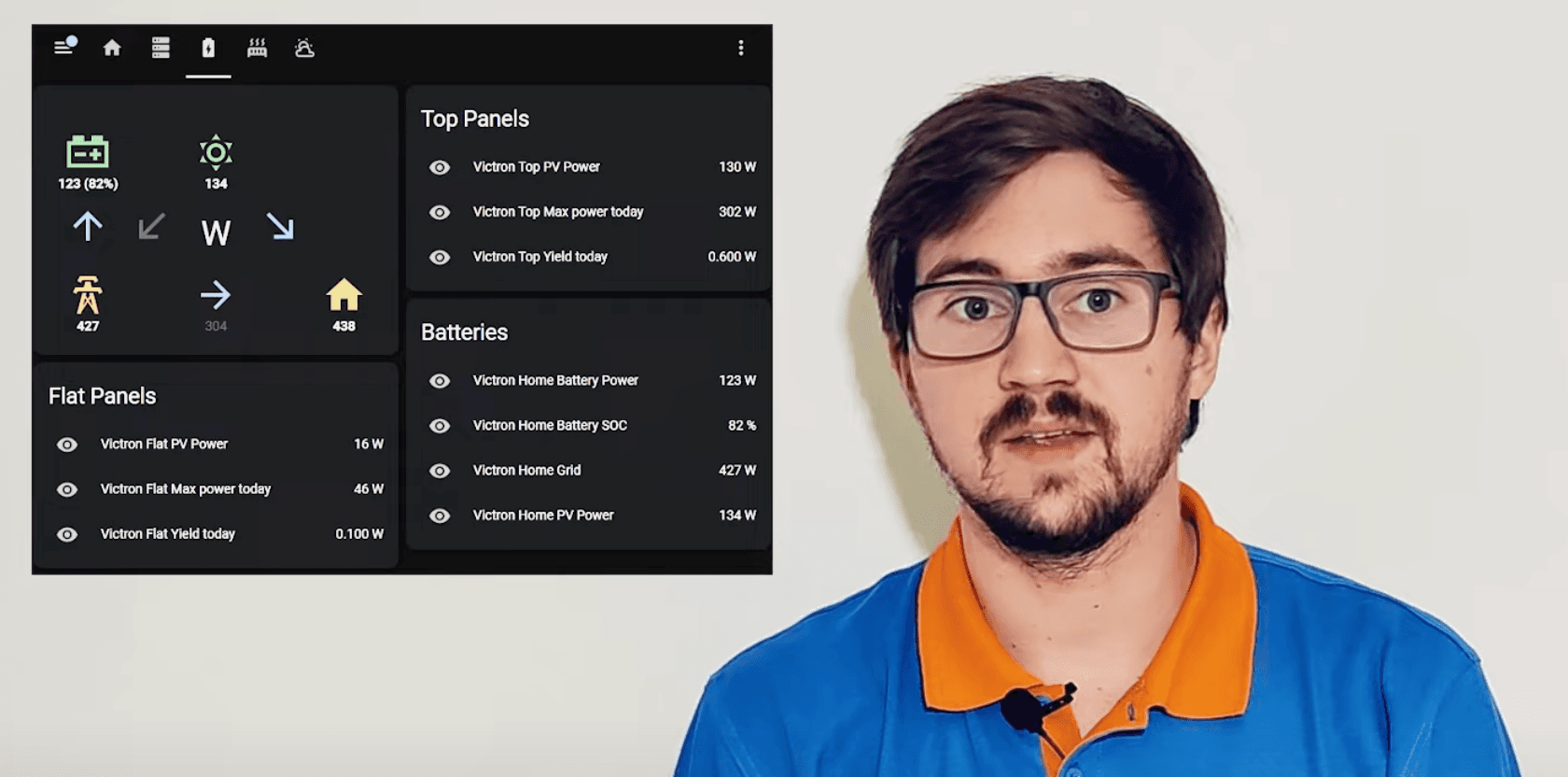Click the yellow house consumption icon
This screenshot has width=1568, height=777.
[x=343, y=295]
